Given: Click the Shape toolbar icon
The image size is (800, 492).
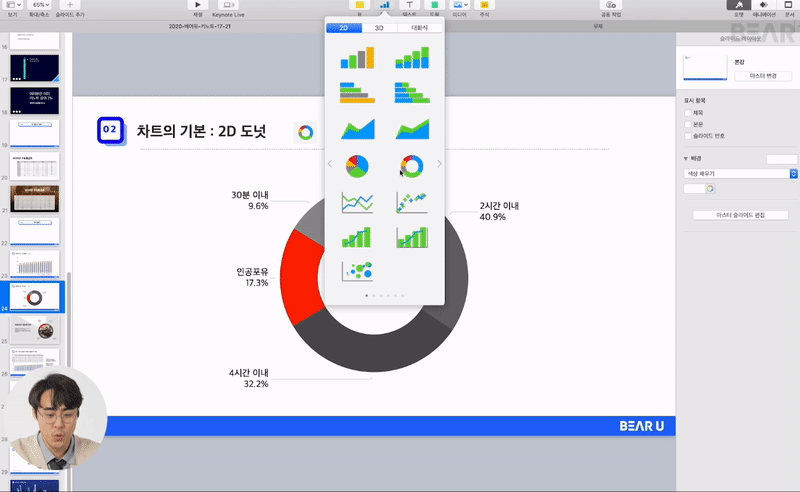Looking at the screenshot, I should [x=434, y=5].
